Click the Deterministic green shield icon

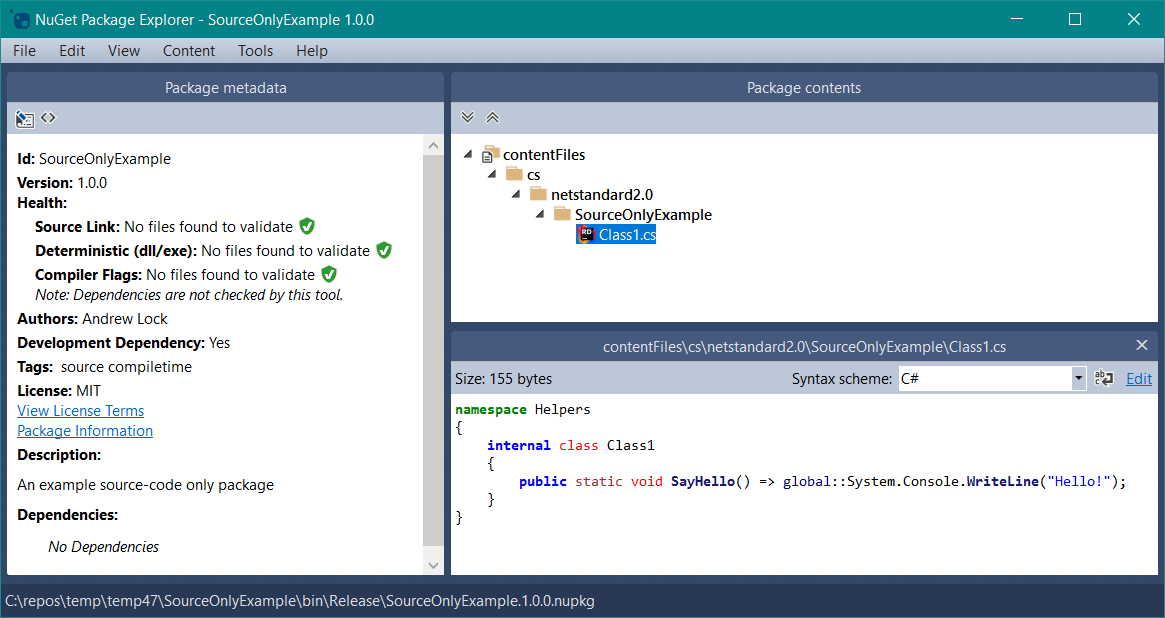click(384, 250)
